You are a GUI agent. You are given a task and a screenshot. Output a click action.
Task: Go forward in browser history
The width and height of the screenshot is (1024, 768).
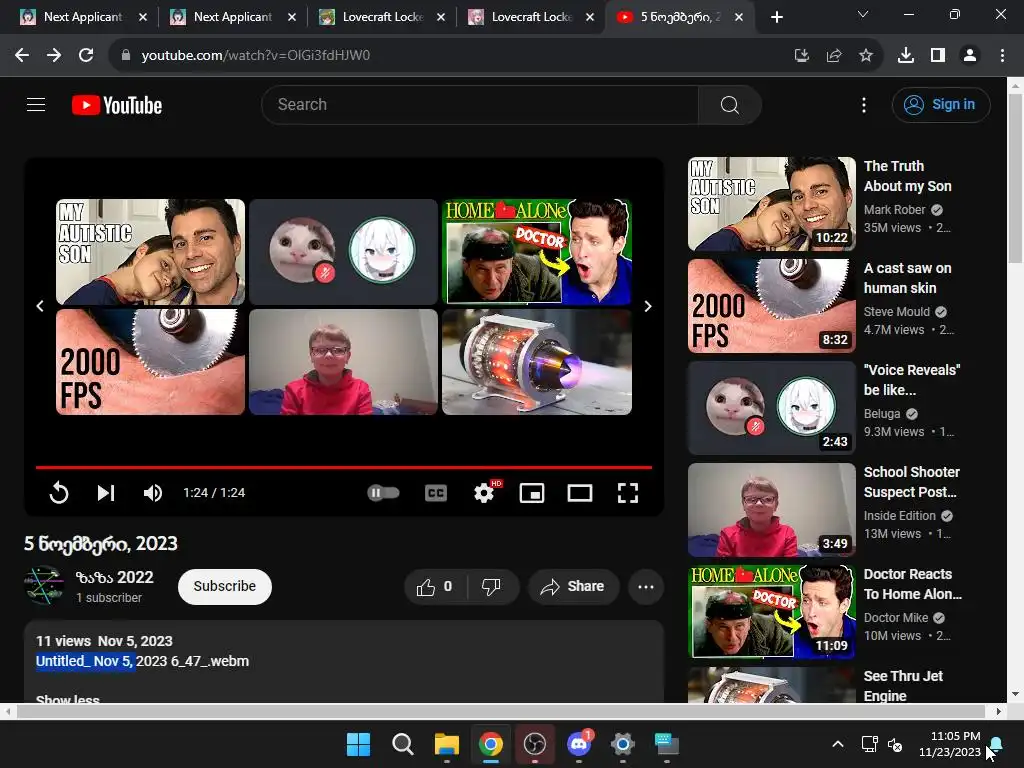[x=54, y=56]
